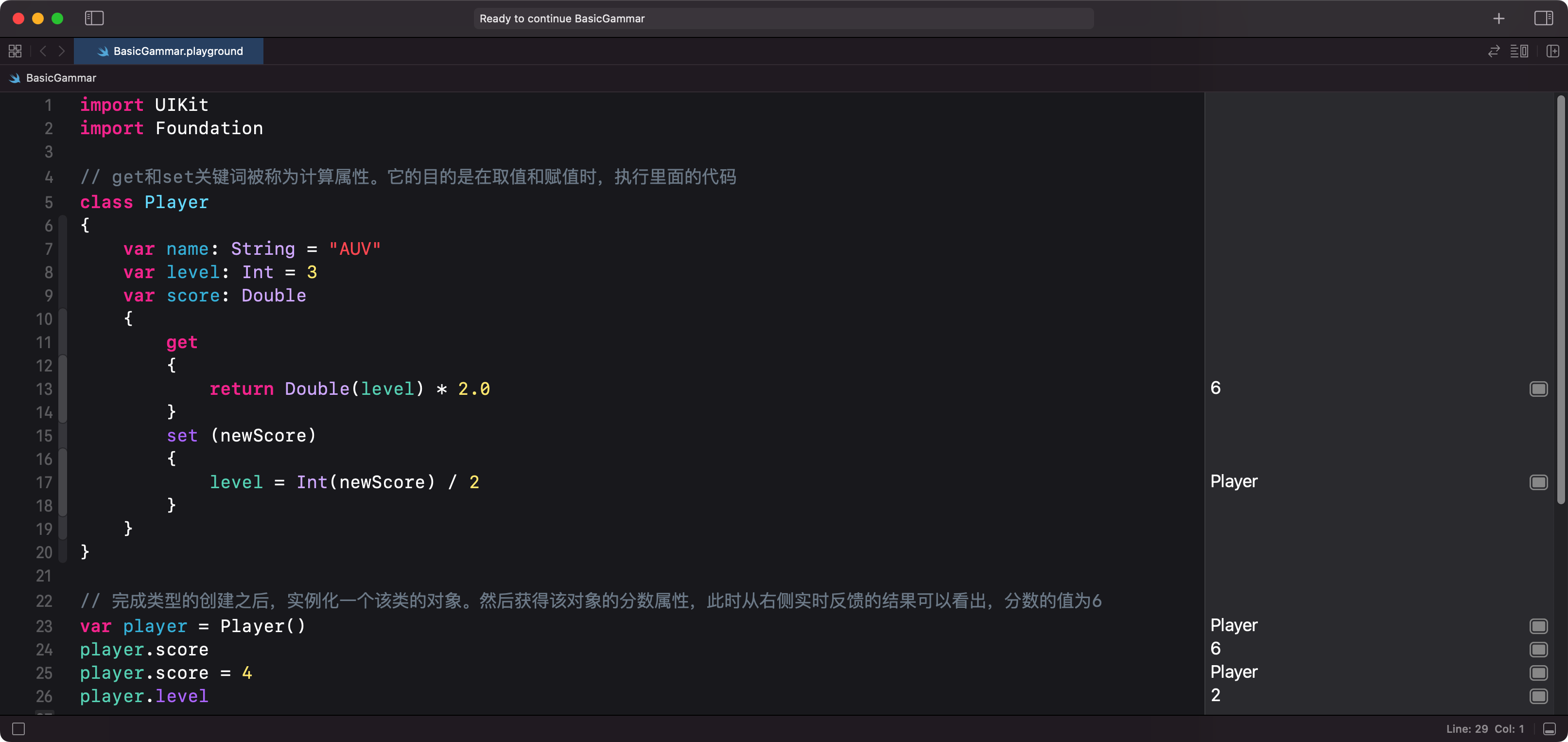Image resolution: width=1568 pixels, height=742 pixels.
Task: Click Line: 29 Col: 1 indicator
Action: [x=1485, y=728]
